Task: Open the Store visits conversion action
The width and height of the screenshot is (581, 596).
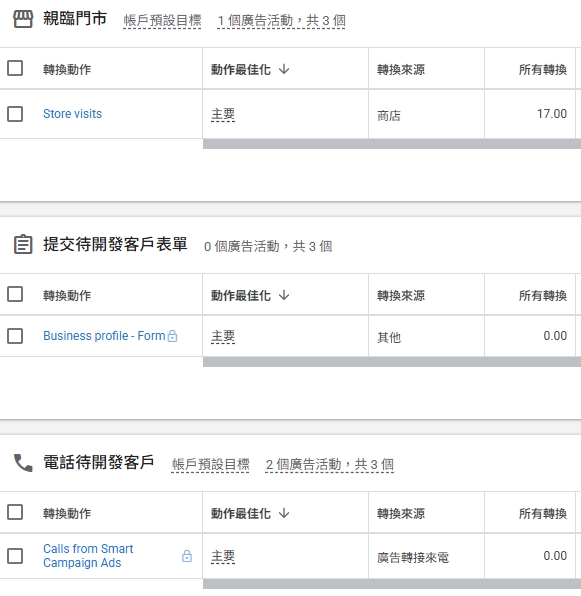Action: 73,114
